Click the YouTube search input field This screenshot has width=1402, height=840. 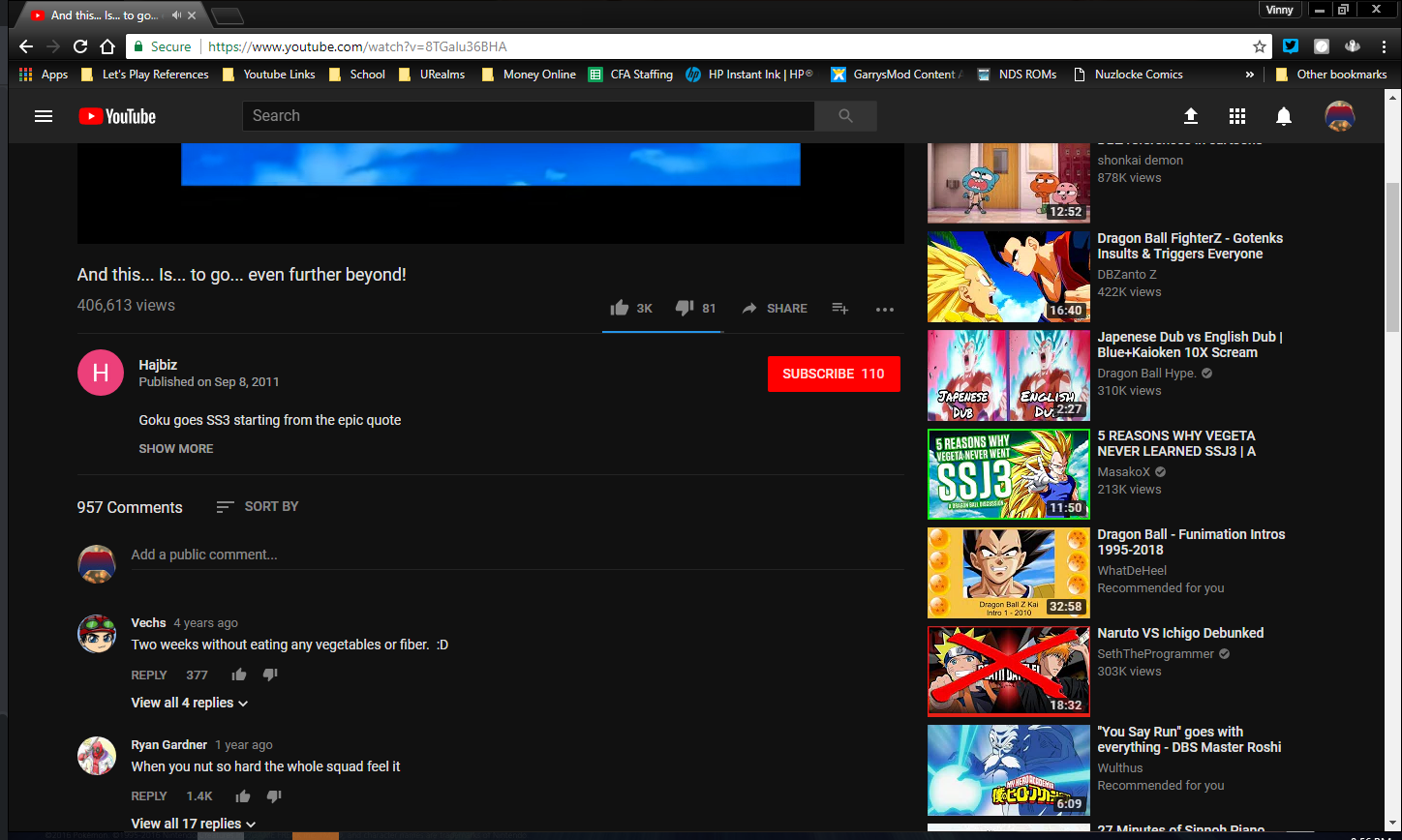click(x=529, y=116)
